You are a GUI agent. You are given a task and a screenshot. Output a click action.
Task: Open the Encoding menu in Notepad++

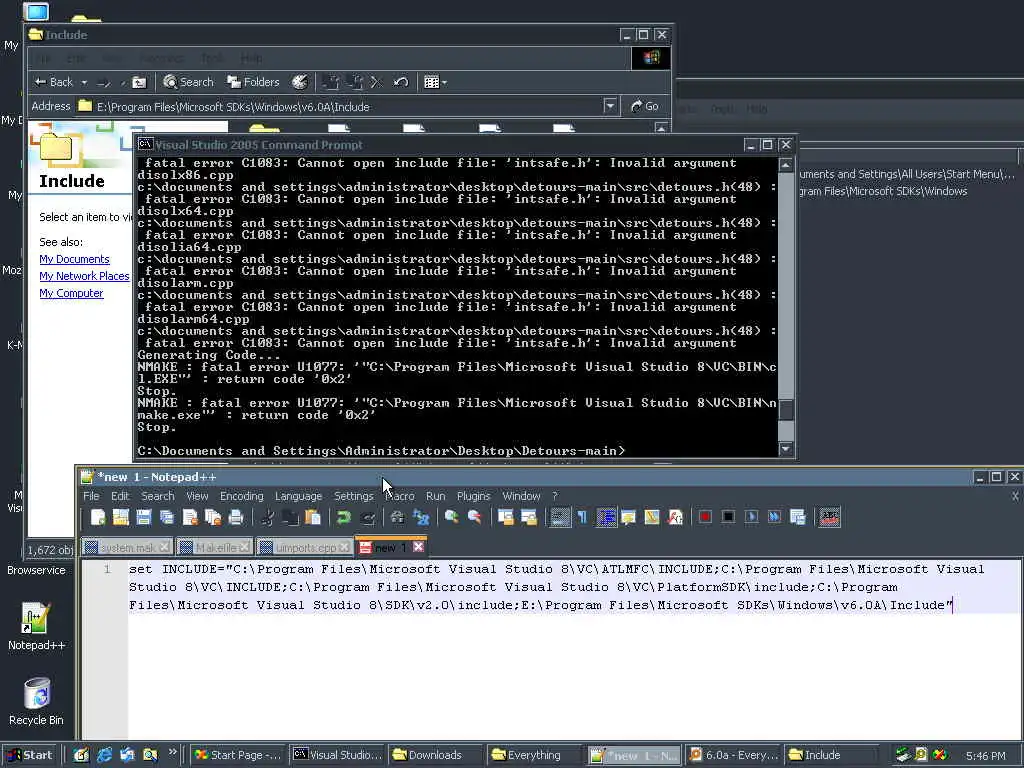242,496
